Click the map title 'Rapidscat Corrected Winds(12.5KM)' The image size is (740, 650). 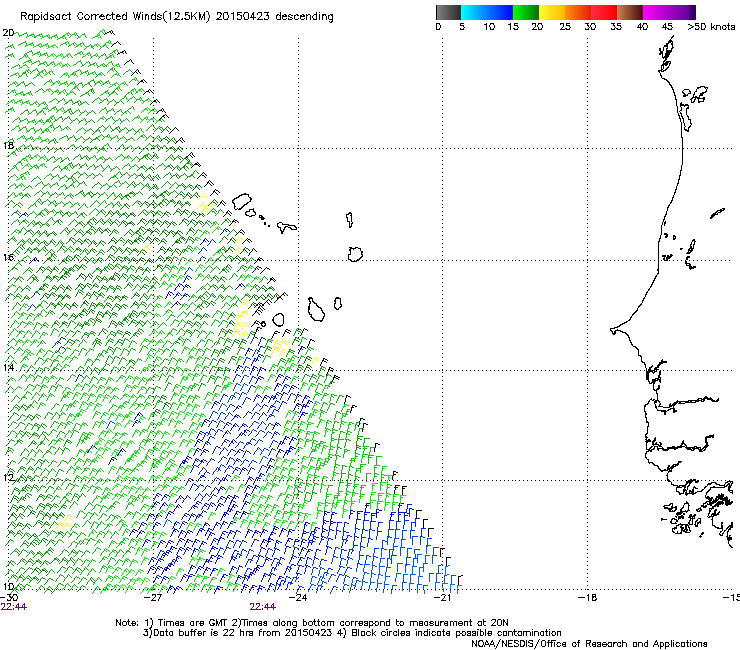(x=115, y=17)
